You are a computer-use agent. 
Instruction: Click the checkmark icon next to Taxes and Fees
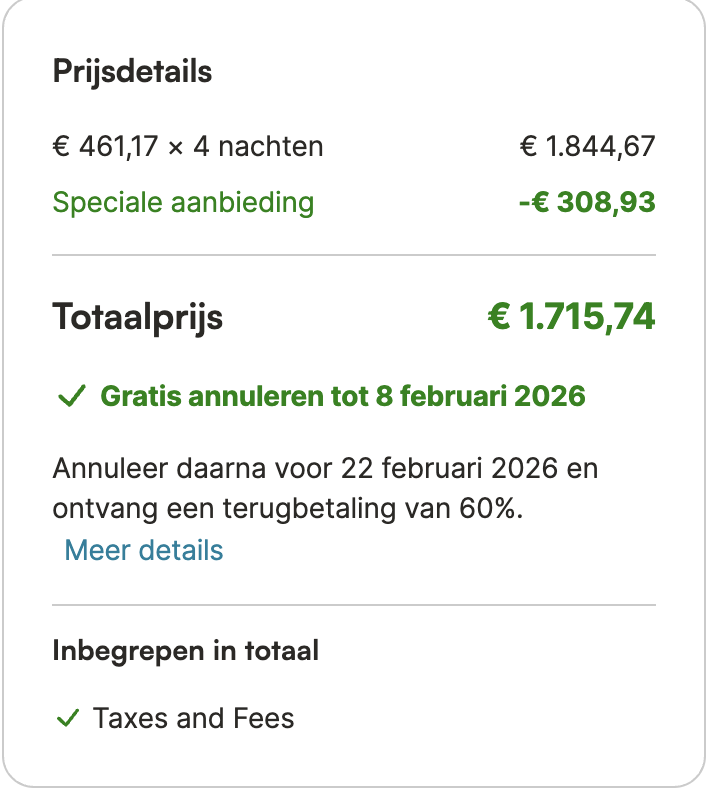coord(68,718)
